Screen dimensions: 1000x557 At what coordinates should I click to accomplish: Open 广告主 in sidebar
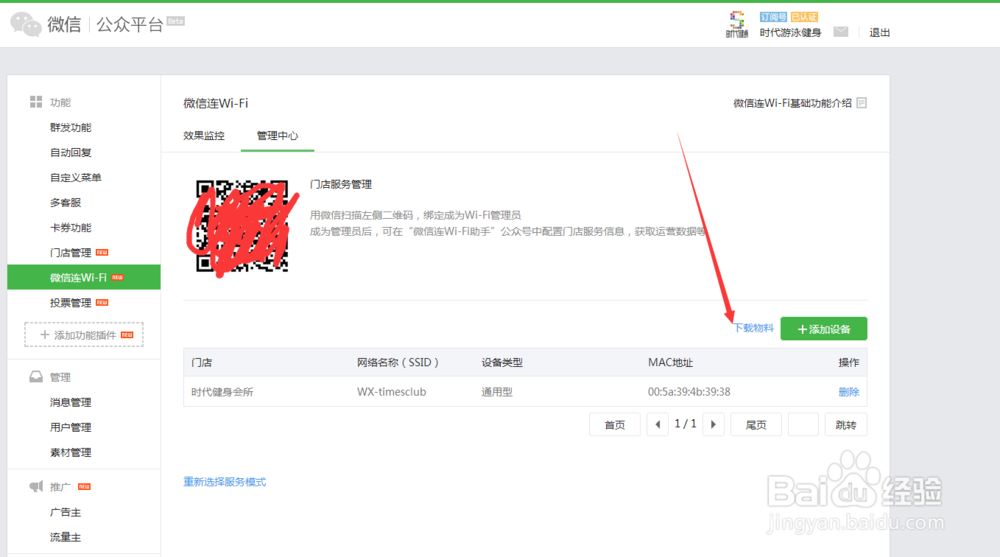click(x=65, y=512)
